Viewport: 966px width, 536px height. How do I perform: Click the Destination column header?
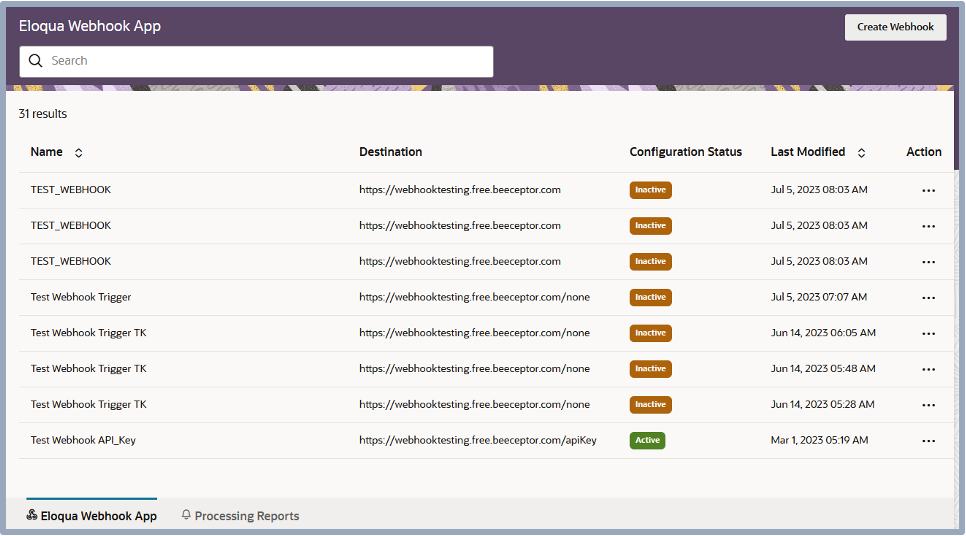pos(391,152)
